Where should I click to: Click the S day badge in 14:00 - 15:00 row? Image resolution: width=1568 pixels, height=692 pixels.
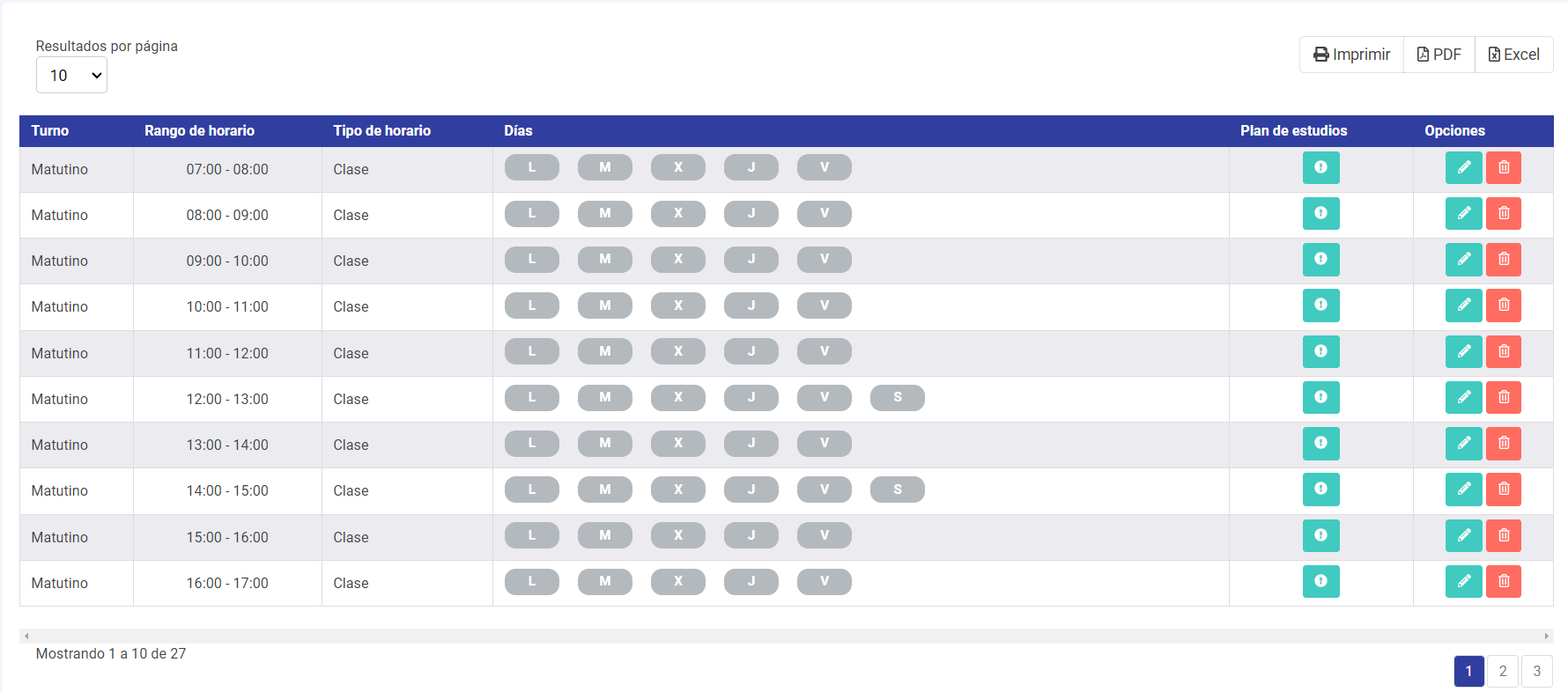tap(898, 489)
